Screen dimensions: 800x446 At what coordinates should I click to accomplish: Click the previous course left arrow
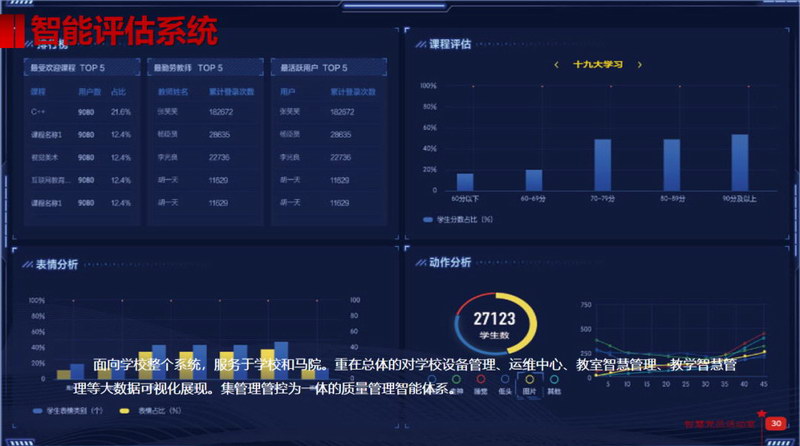click(x=555, y=64)
